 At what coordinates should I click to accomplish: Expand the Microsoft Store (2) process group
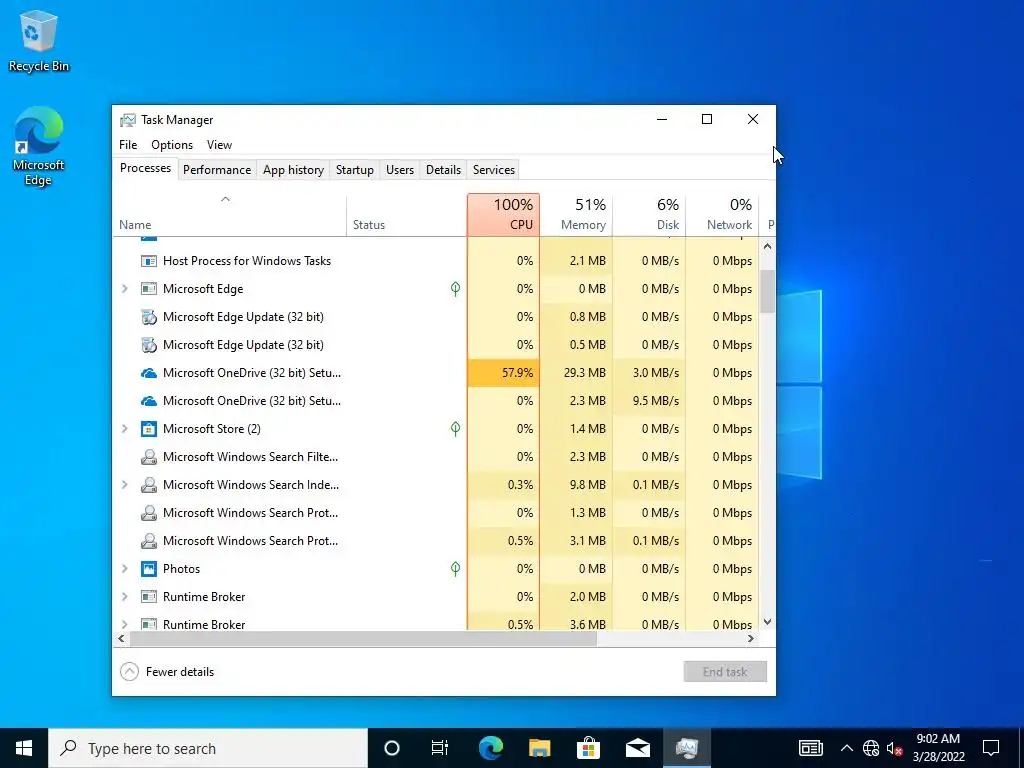[x=125, y=429]
